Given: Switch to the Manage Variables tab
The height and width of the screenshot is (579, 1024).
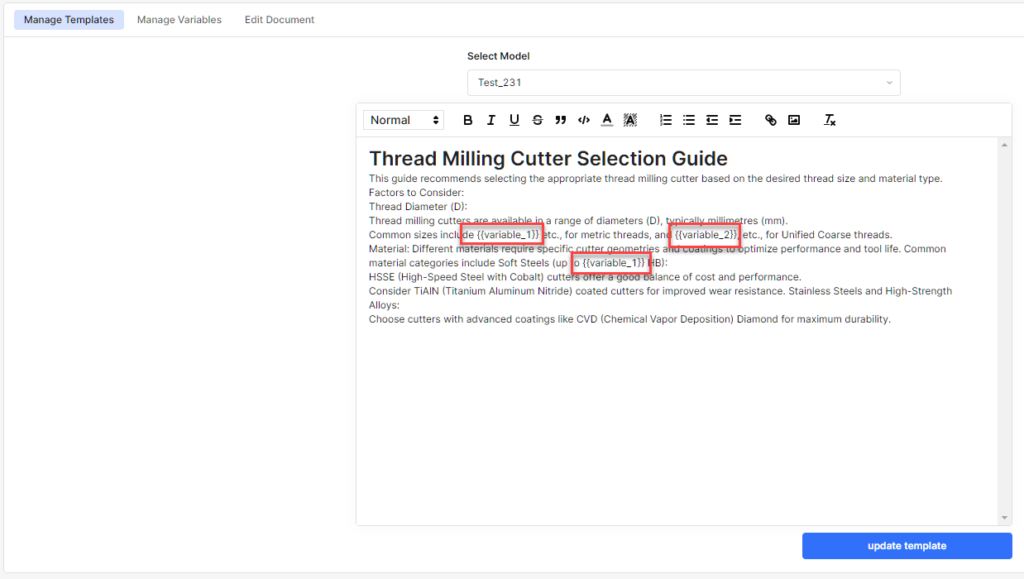Looking at the screenshot, I should click(179, 18).
